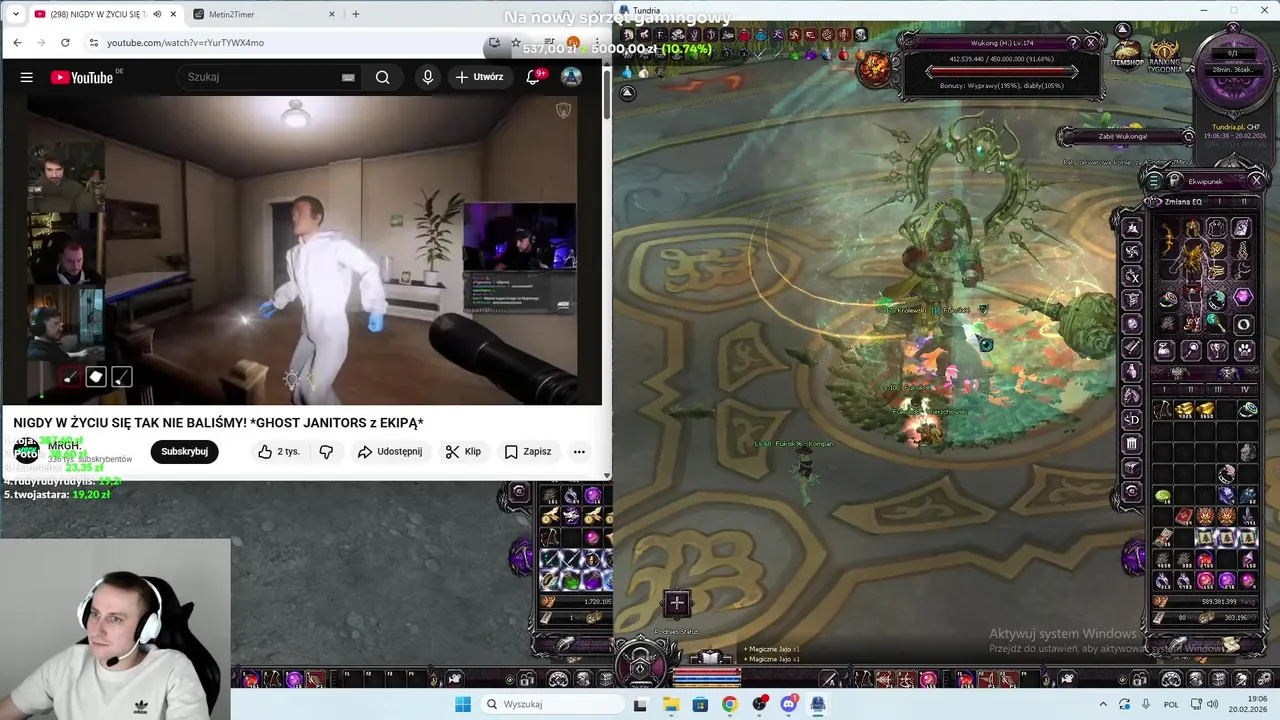The width and height of the screenshot is (1280, 720).
Task: Select Zmiana EQ set II
Action: coord(1244,202)
